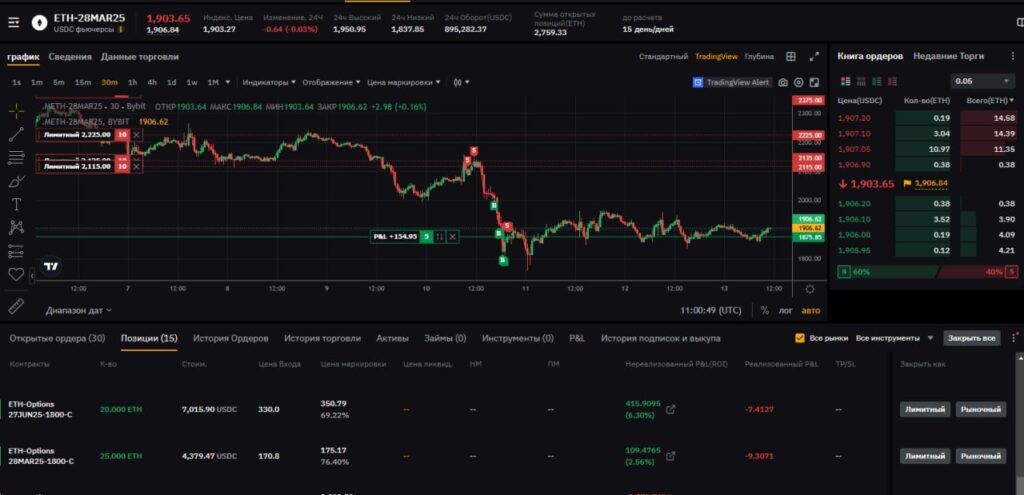Select the 30m timeframe interval

(109, 83)
